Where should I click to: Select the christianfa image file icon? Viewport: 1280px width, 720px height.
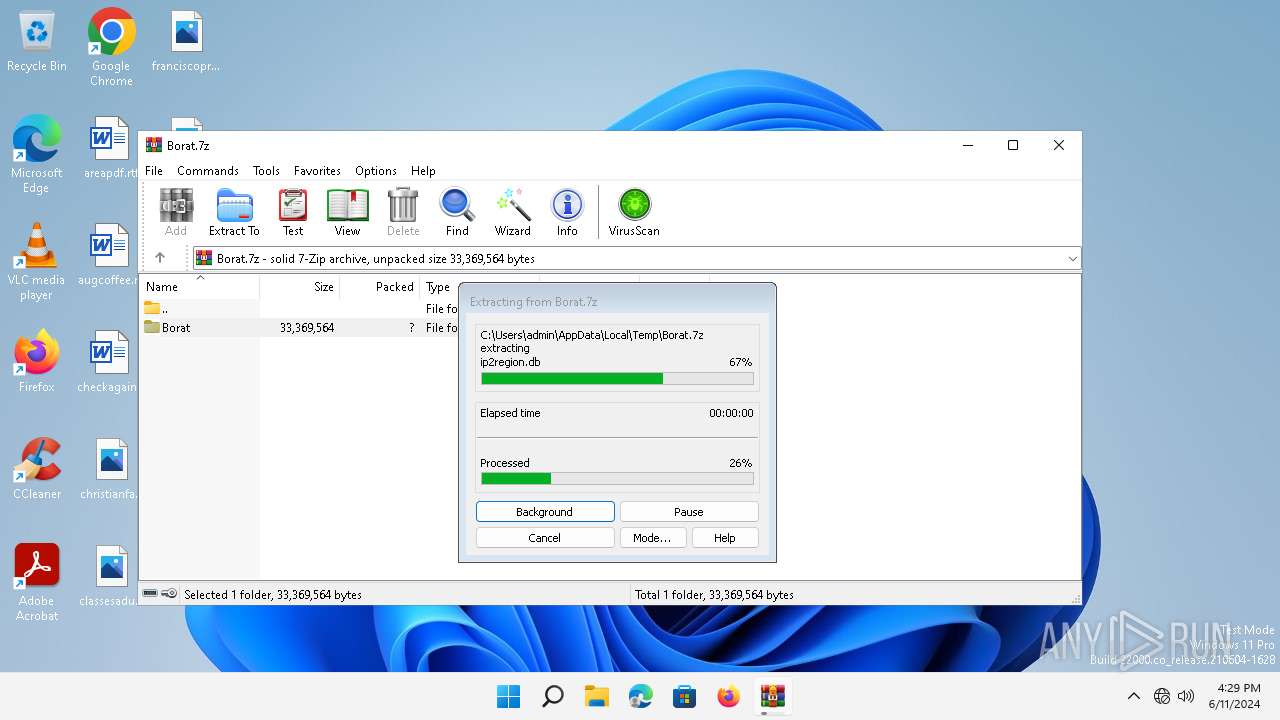coord(110,469)
